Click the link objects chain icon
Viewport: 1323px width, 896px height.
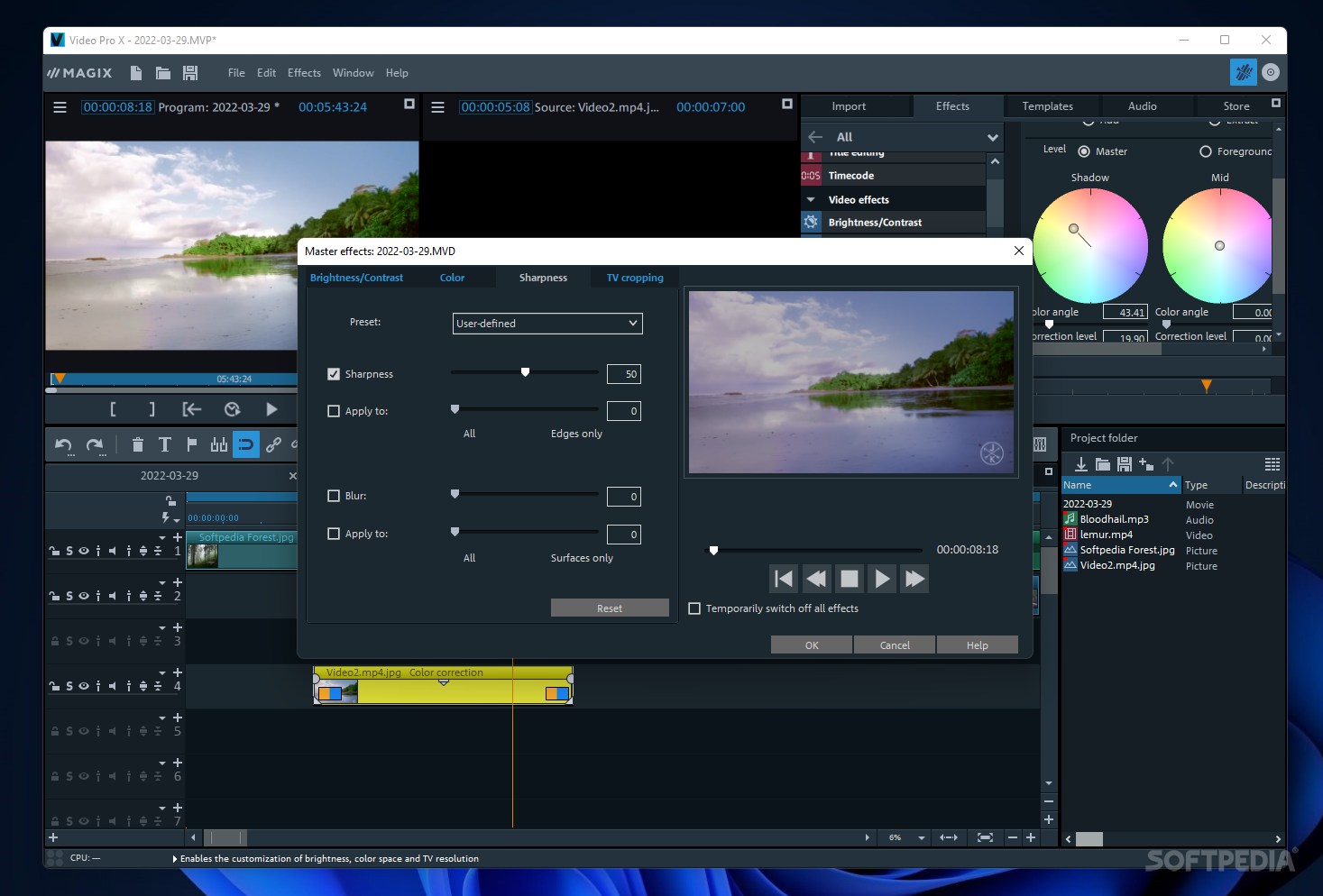(x=274, y=444)
